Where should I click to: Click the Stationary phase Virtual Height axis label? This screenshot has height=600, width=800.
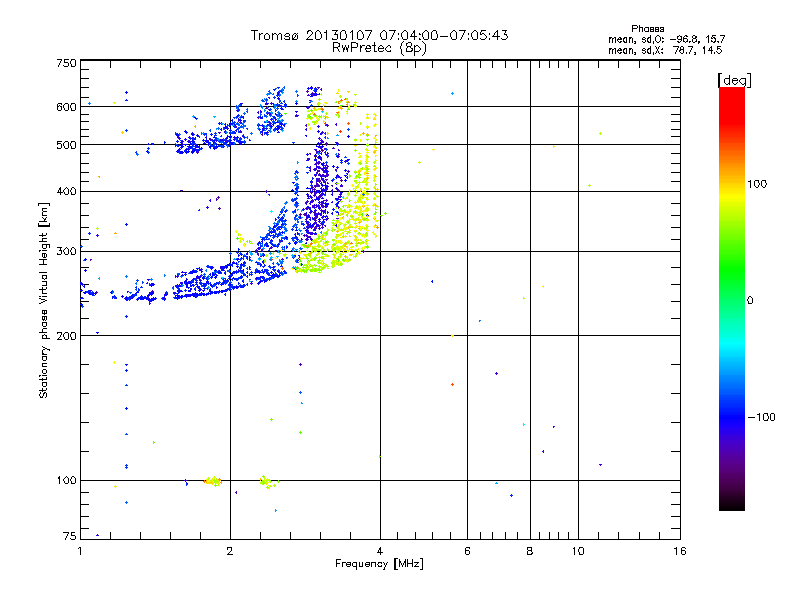click(x=45, y=300)
